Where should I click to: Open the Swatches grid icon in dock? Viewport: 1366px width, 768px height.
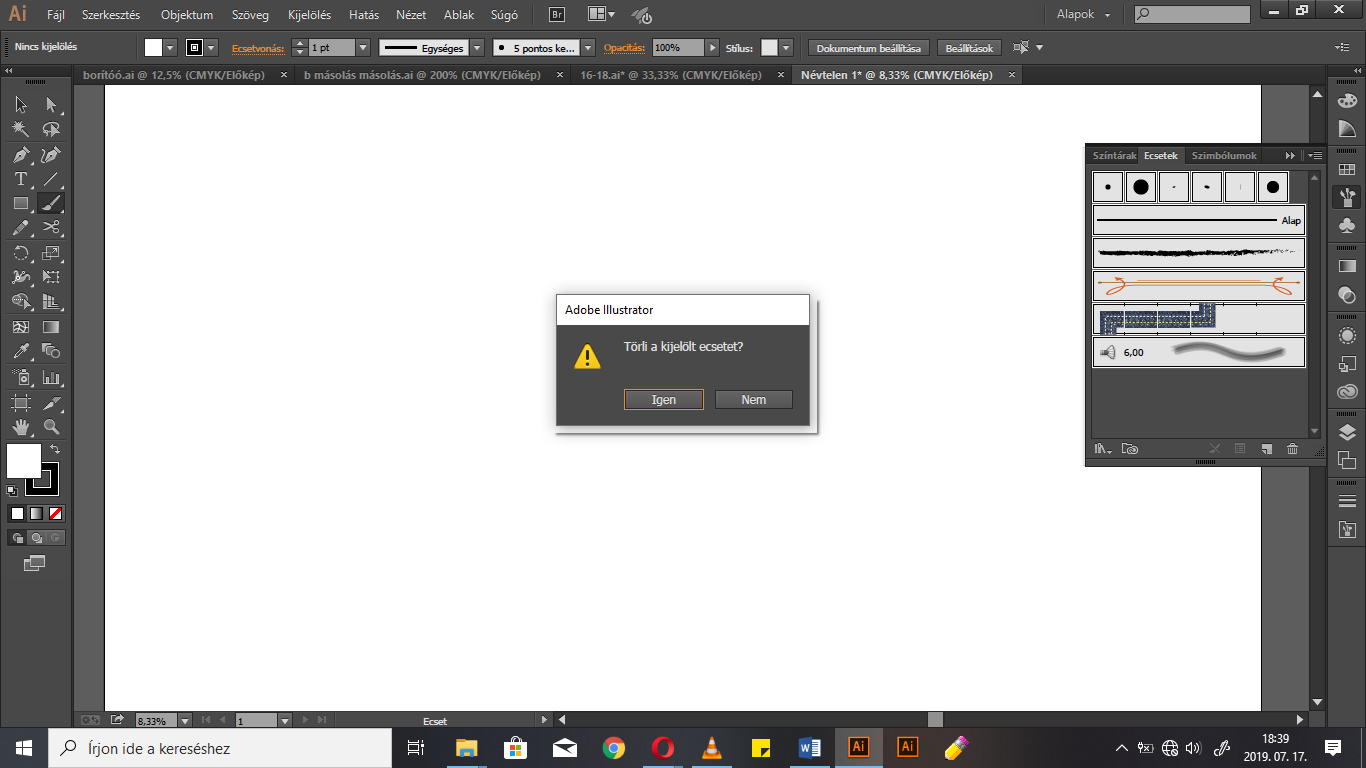1347,170
